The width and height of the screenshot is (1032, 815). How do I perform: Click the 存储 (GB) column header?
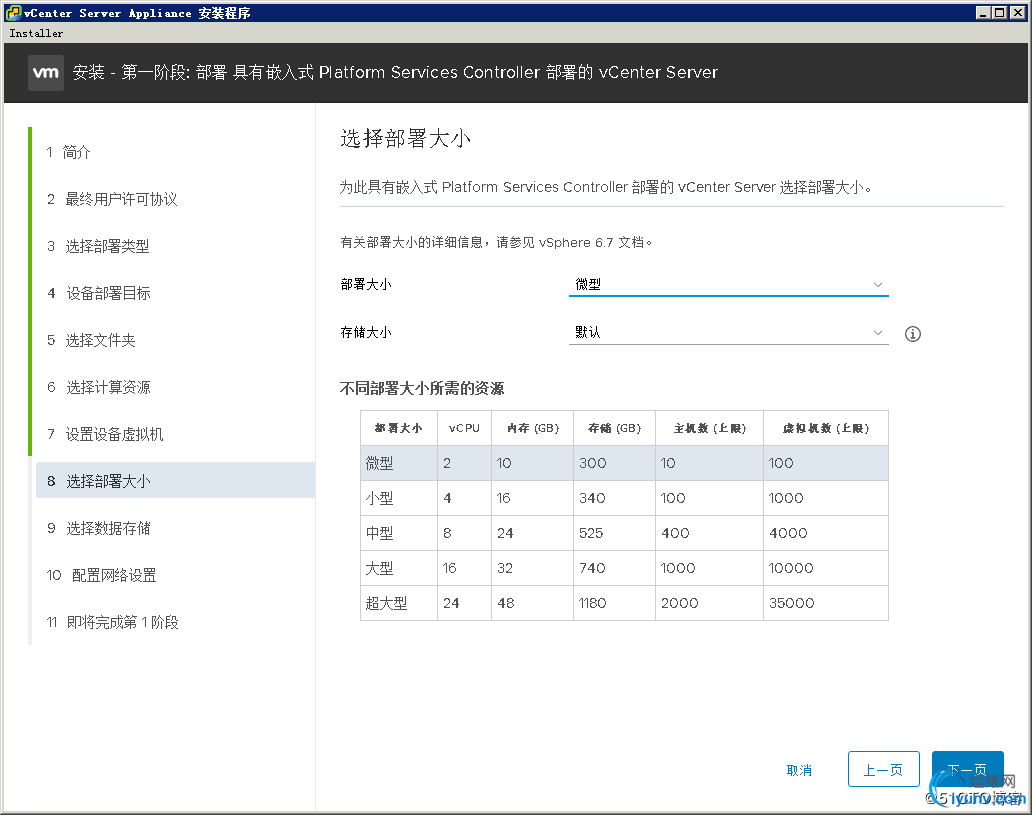point(615,428)
